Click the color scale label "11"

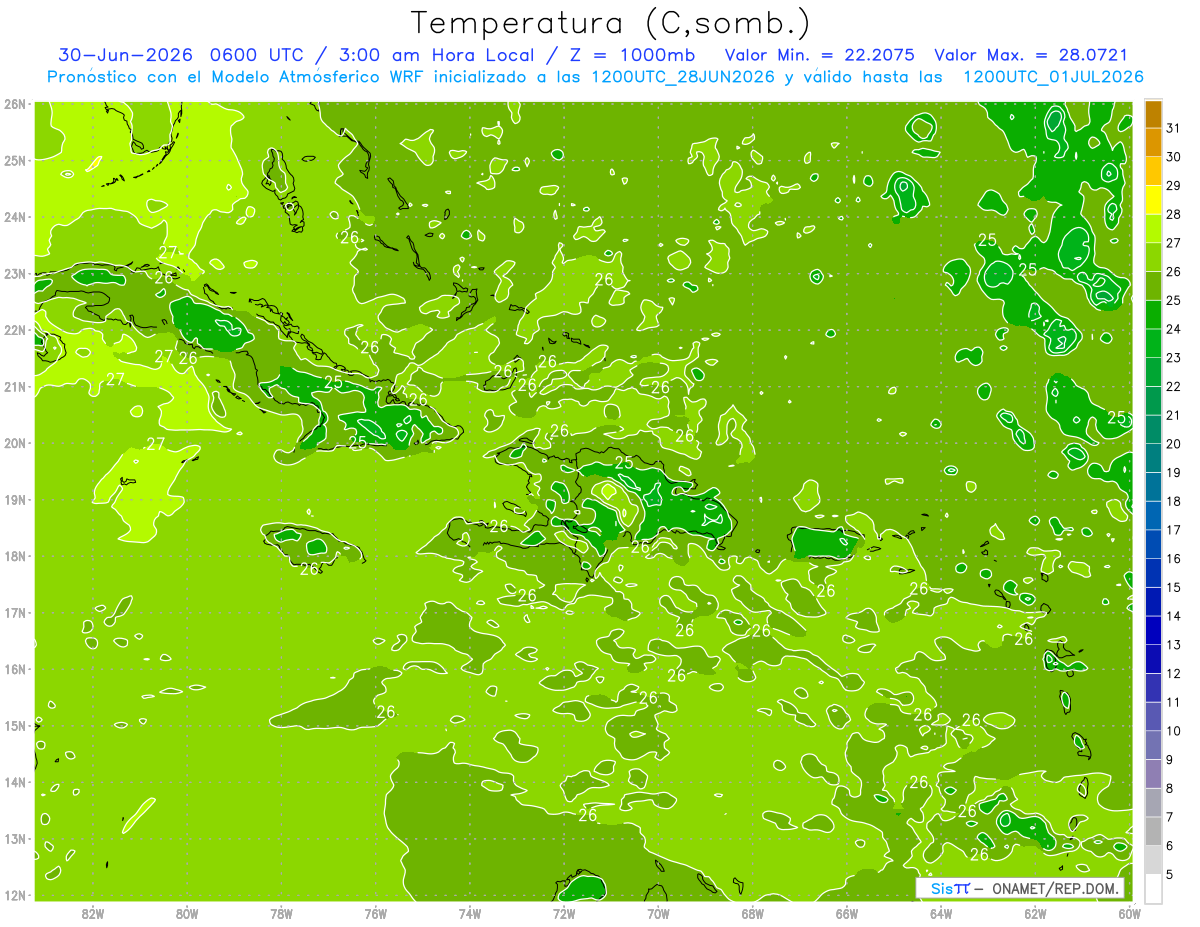(1173, 702)
